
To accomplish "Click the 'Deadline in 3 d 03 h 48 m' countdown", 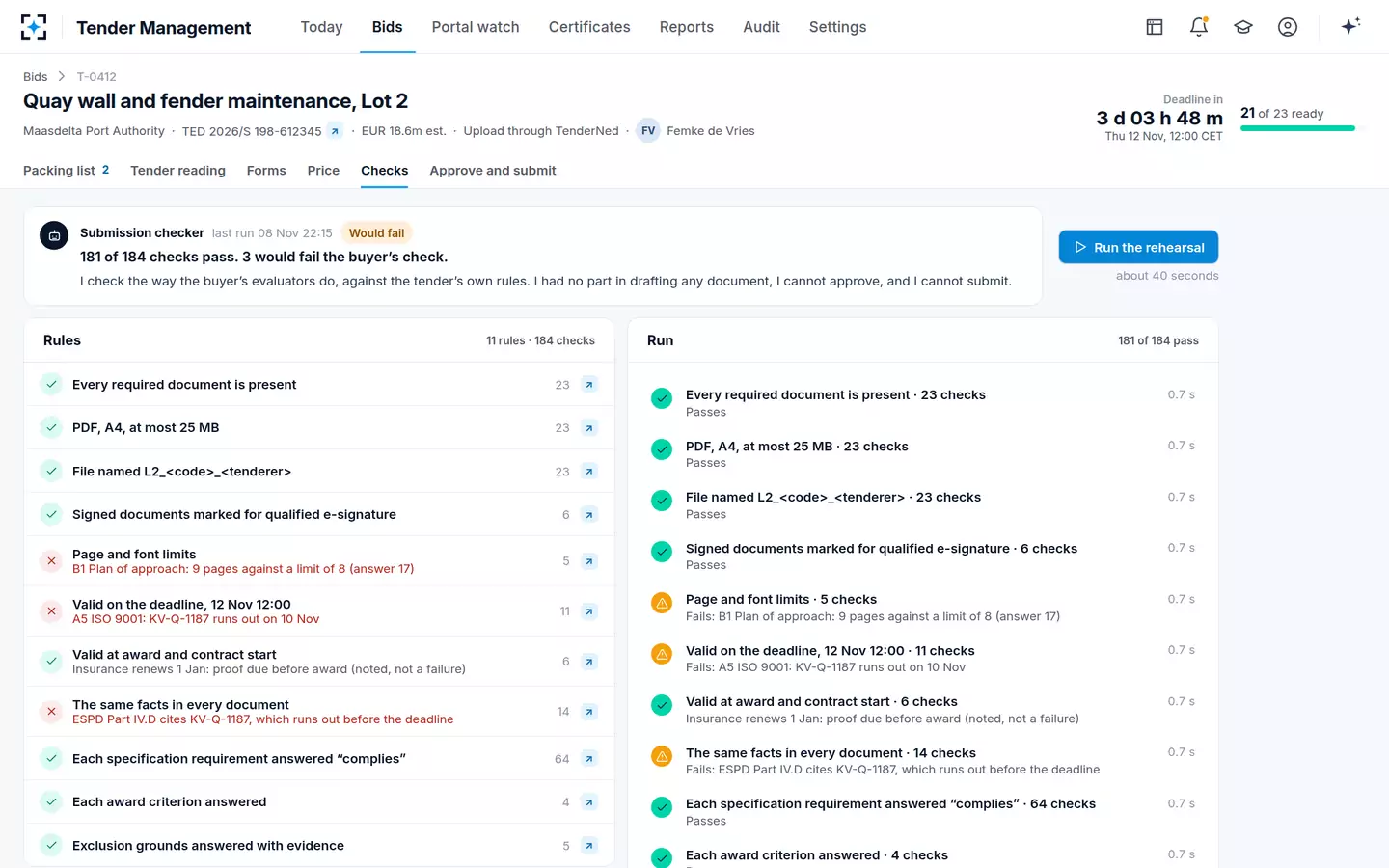I will (1159, 118).
